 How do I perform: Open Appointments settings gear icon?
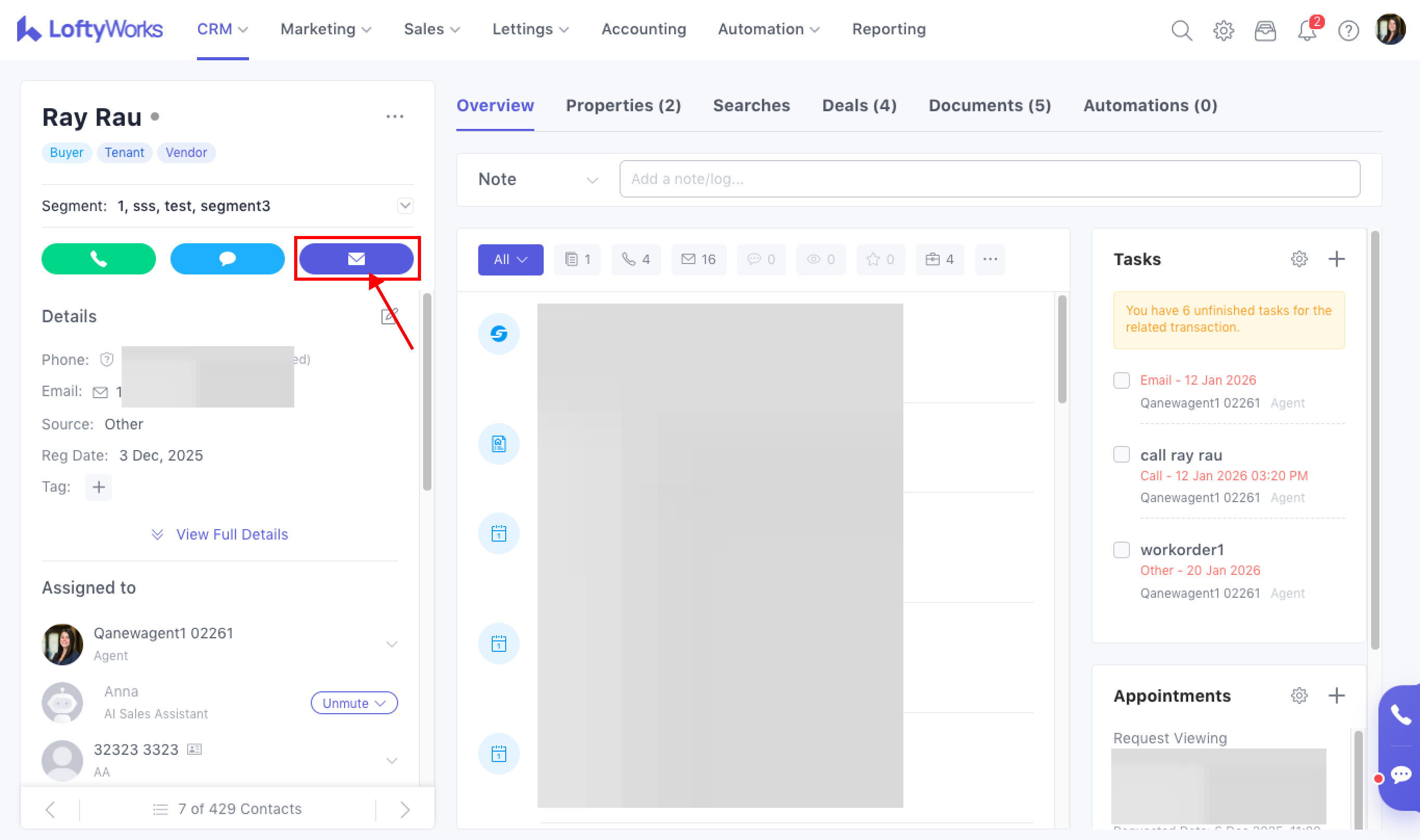(x=1299, y=695)
